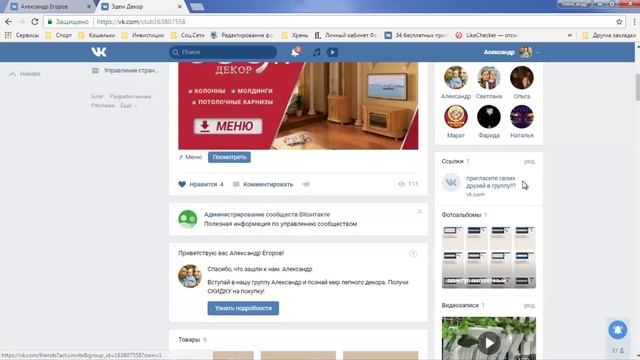Open Chrome menu three dots
640x360 pixels.
634,22
